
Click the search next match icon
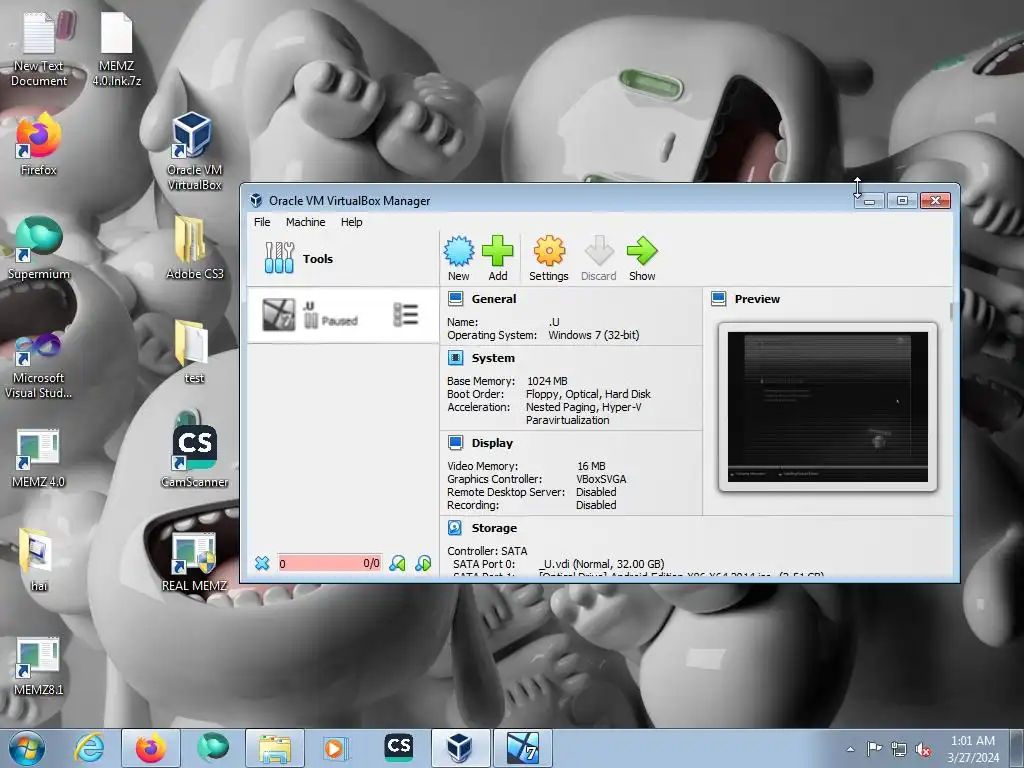click(423, 563)
